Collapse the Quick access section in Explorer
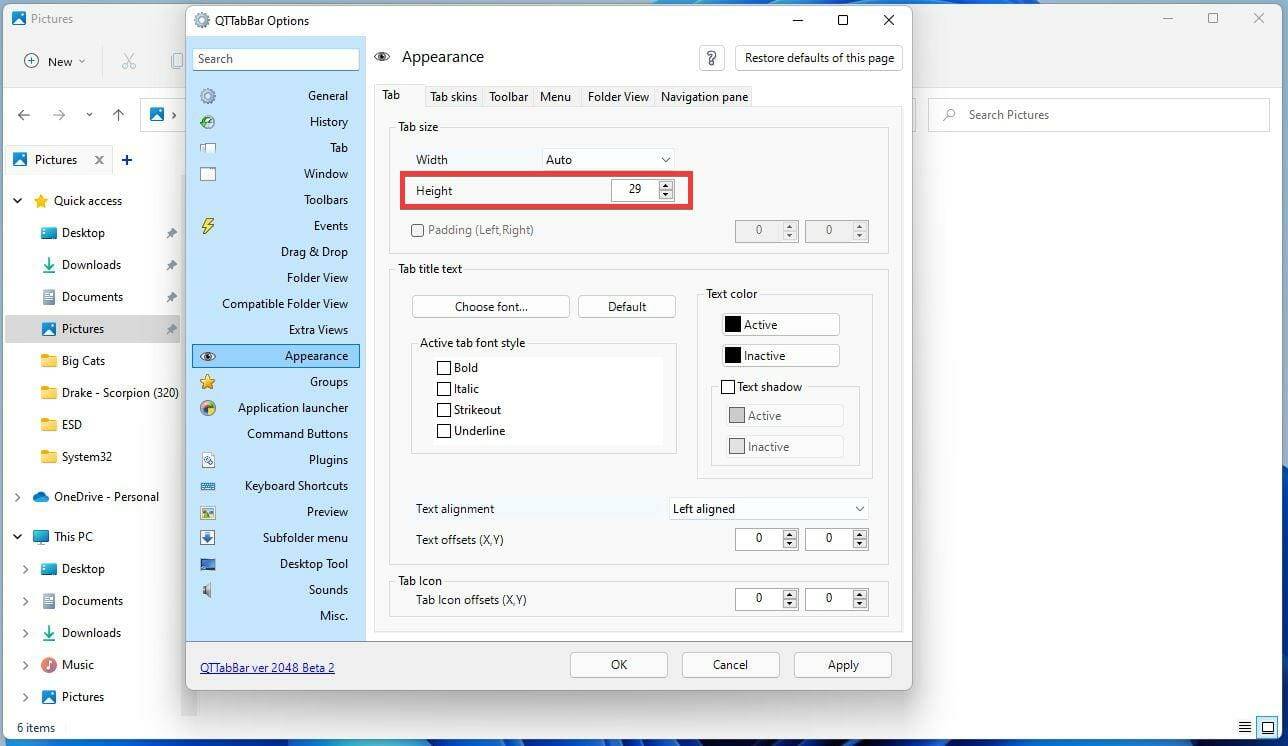 tap(17, 200)
